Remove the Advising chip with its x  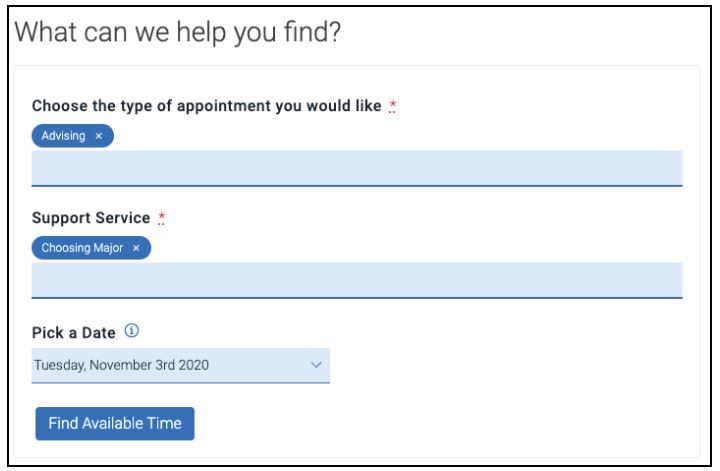click(98, 136)
